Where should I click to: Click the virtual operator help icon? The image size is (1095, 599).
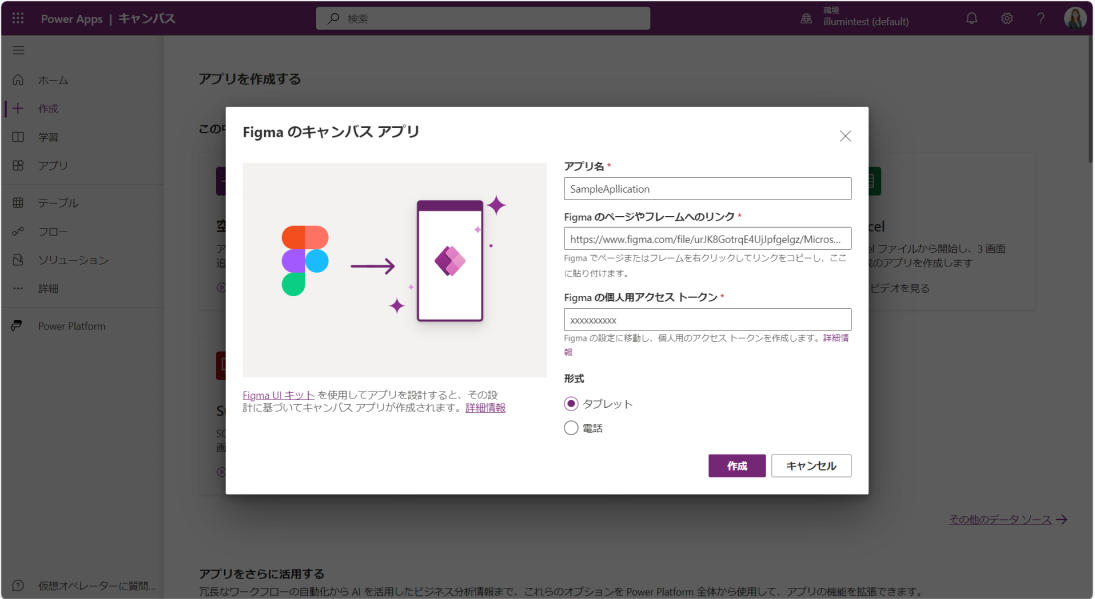tap(18, 586)
